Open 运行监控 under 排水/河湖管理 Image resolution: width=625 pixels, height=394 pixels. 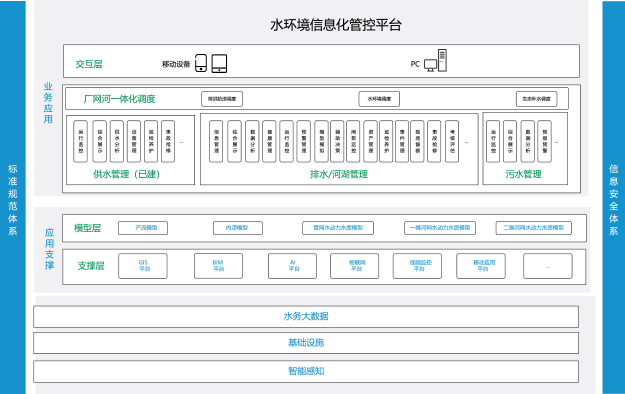(x=287, y=141)
